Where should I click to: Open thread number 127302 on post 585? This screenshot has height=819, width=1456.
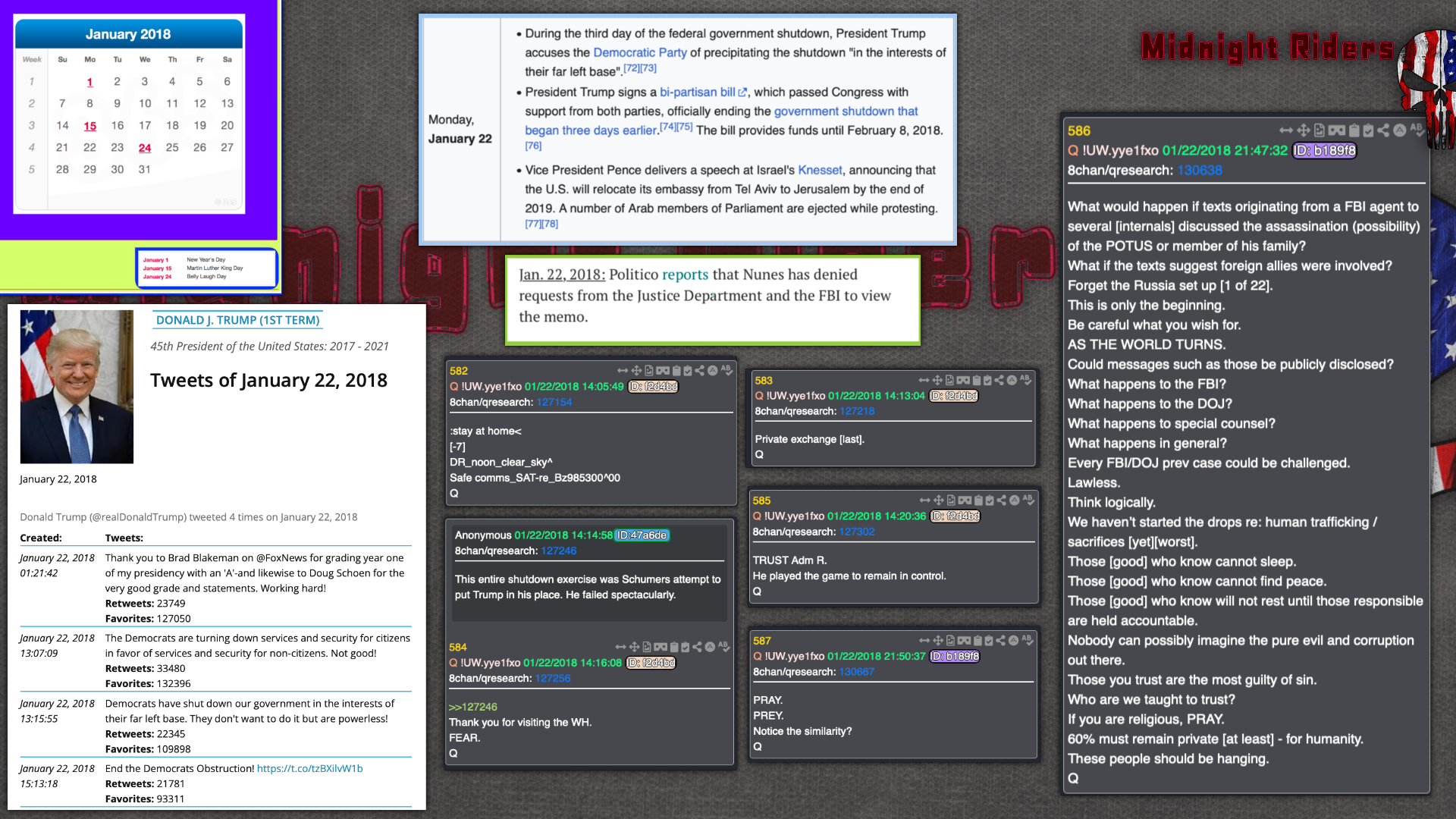coord(857,532)
